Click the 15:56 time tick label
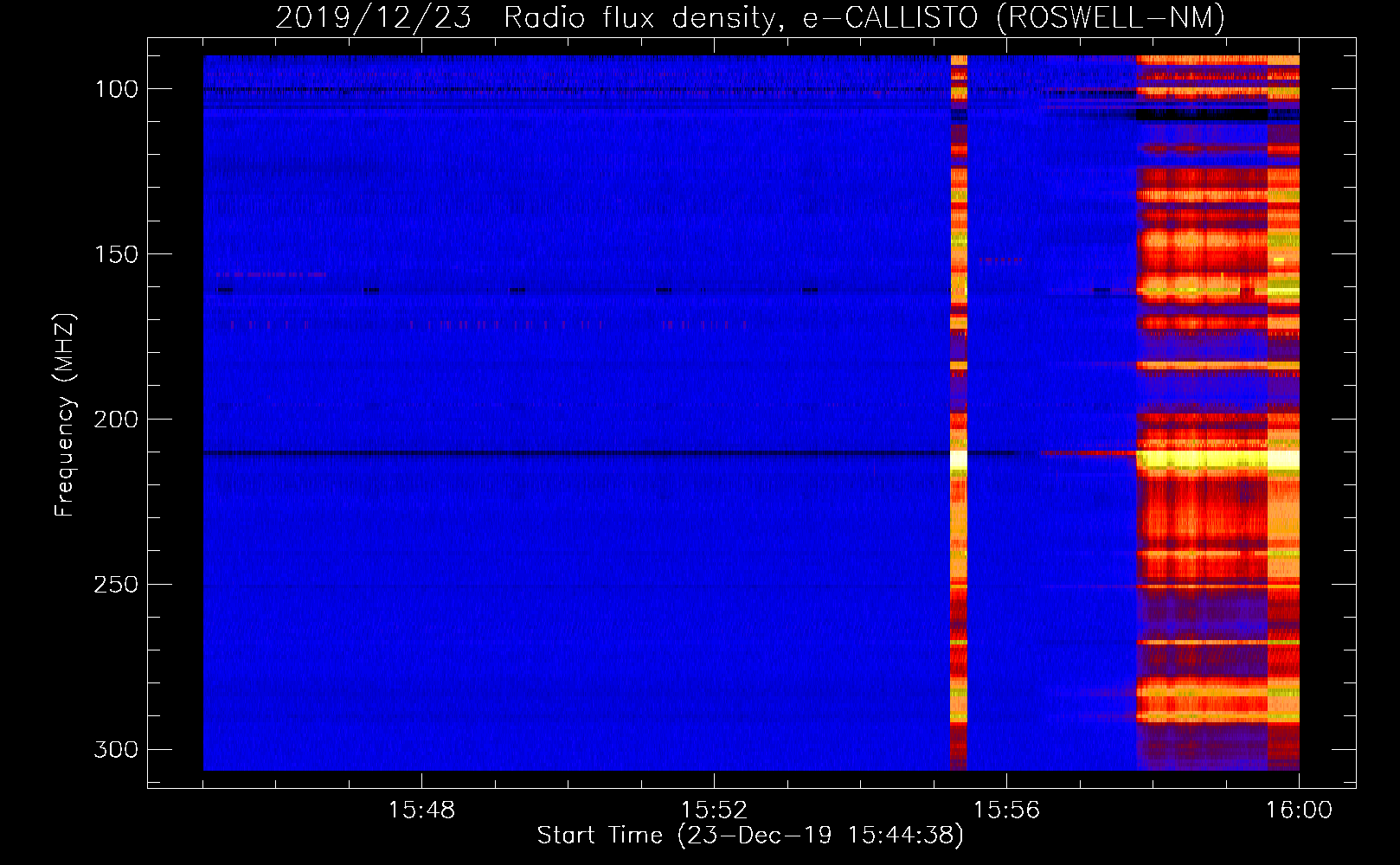The width and height of the screenshot is (1400, 865). [1006, 811]
